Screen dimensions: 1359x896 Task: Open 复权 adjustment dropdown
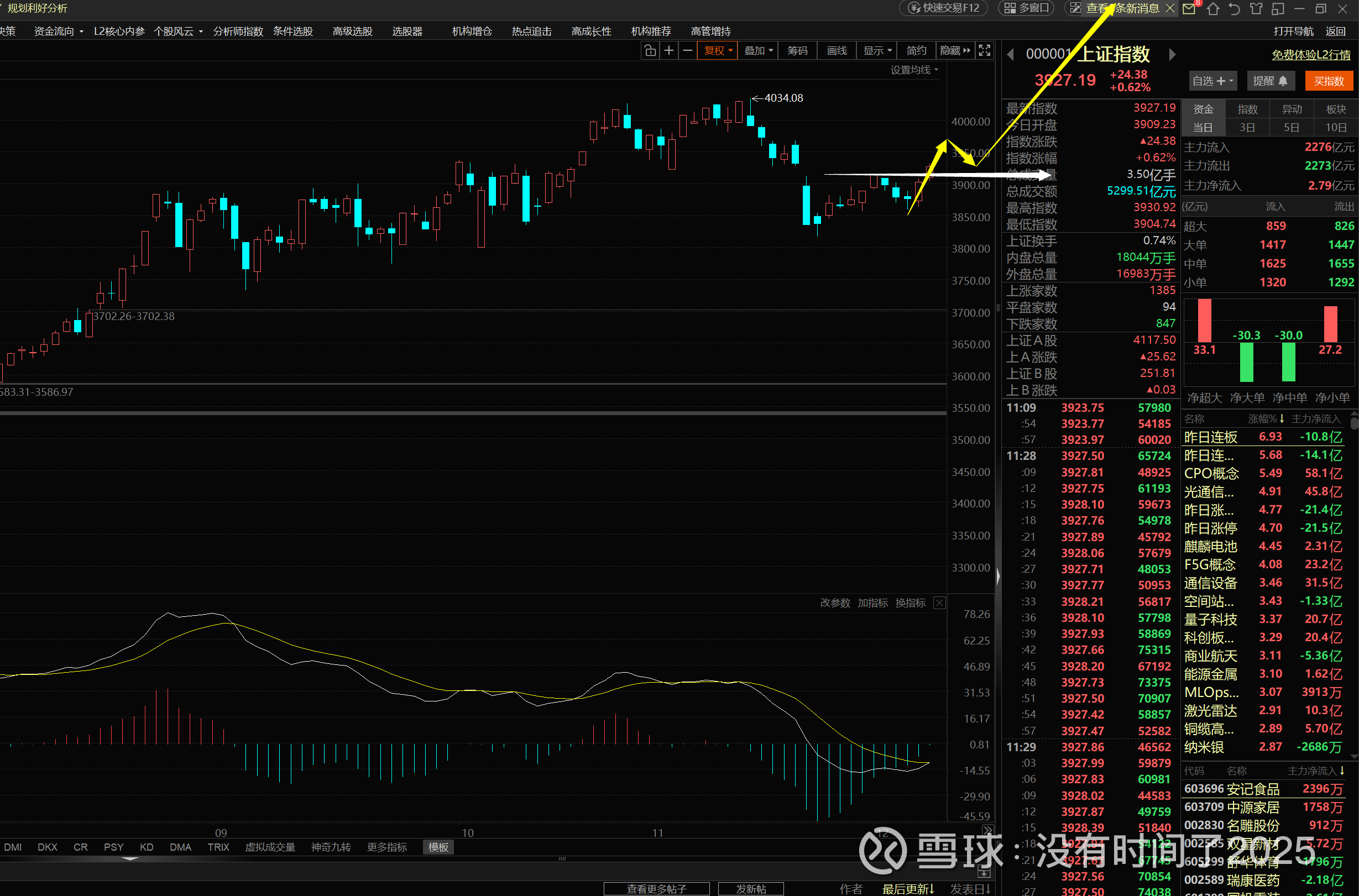point(717,51)
